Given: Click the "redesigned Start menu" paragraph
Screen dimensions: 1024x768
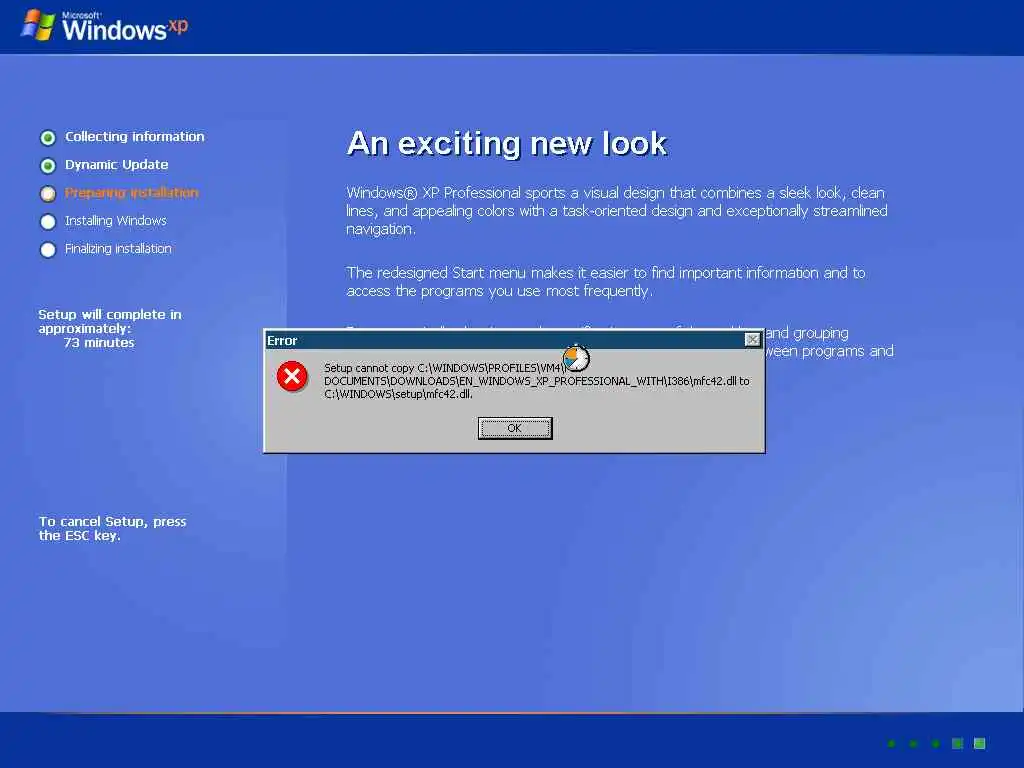Looking at the screenshot, I should point(606,281).
